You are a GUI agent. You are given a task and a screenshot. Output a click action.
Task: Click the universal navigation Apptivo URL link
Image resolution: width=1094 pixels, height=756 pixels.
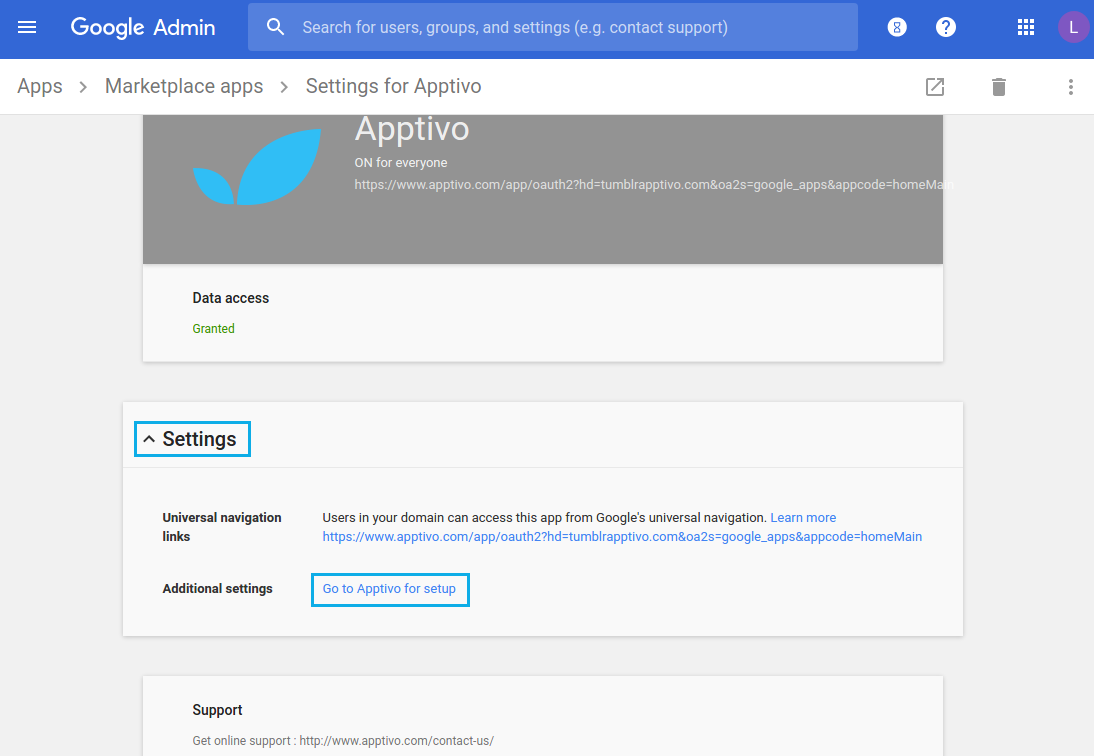[x=621, y=536]
